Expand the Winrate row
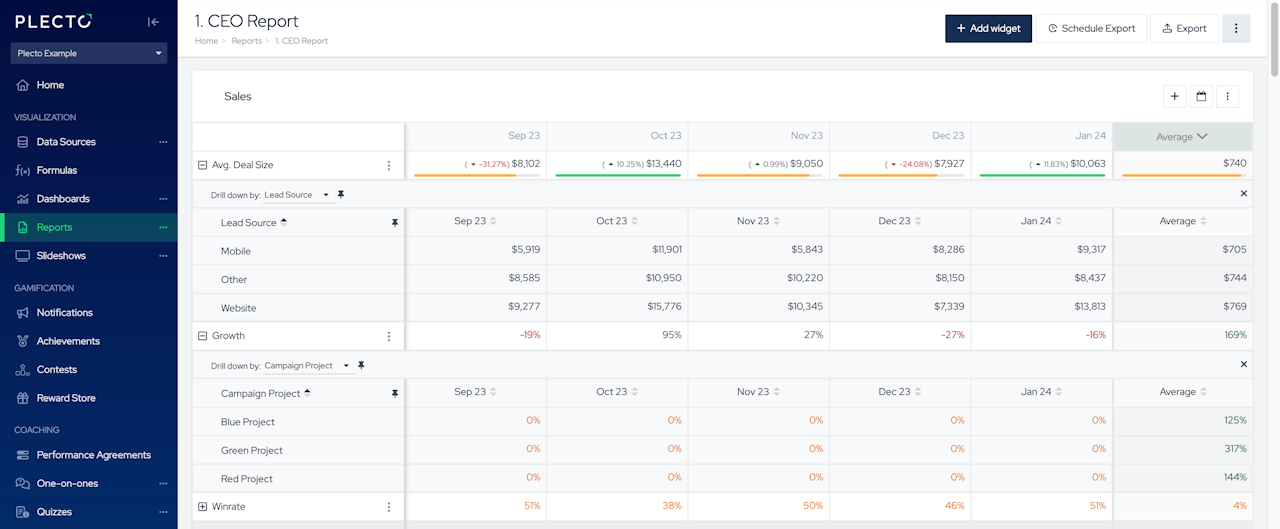Viewport: 1280px width, 529px height. (202, 507)
